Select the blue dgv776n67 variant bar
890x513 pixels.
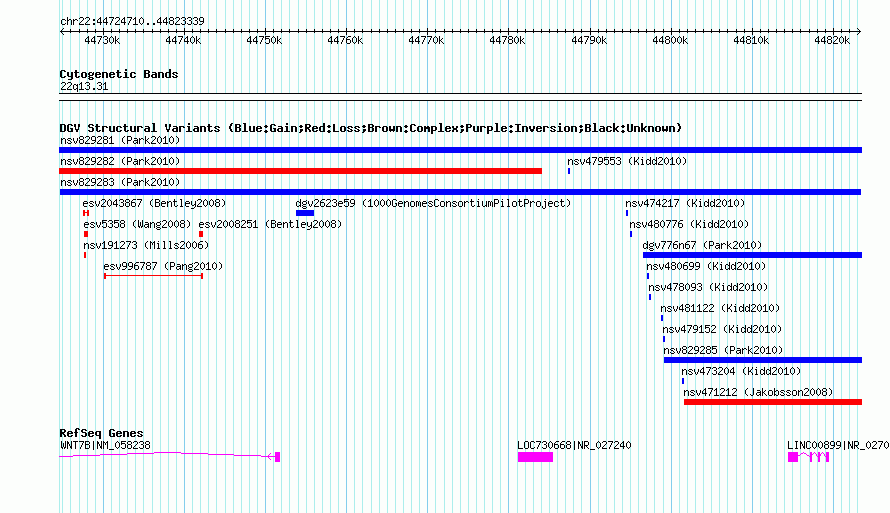[x=753, y=255]
